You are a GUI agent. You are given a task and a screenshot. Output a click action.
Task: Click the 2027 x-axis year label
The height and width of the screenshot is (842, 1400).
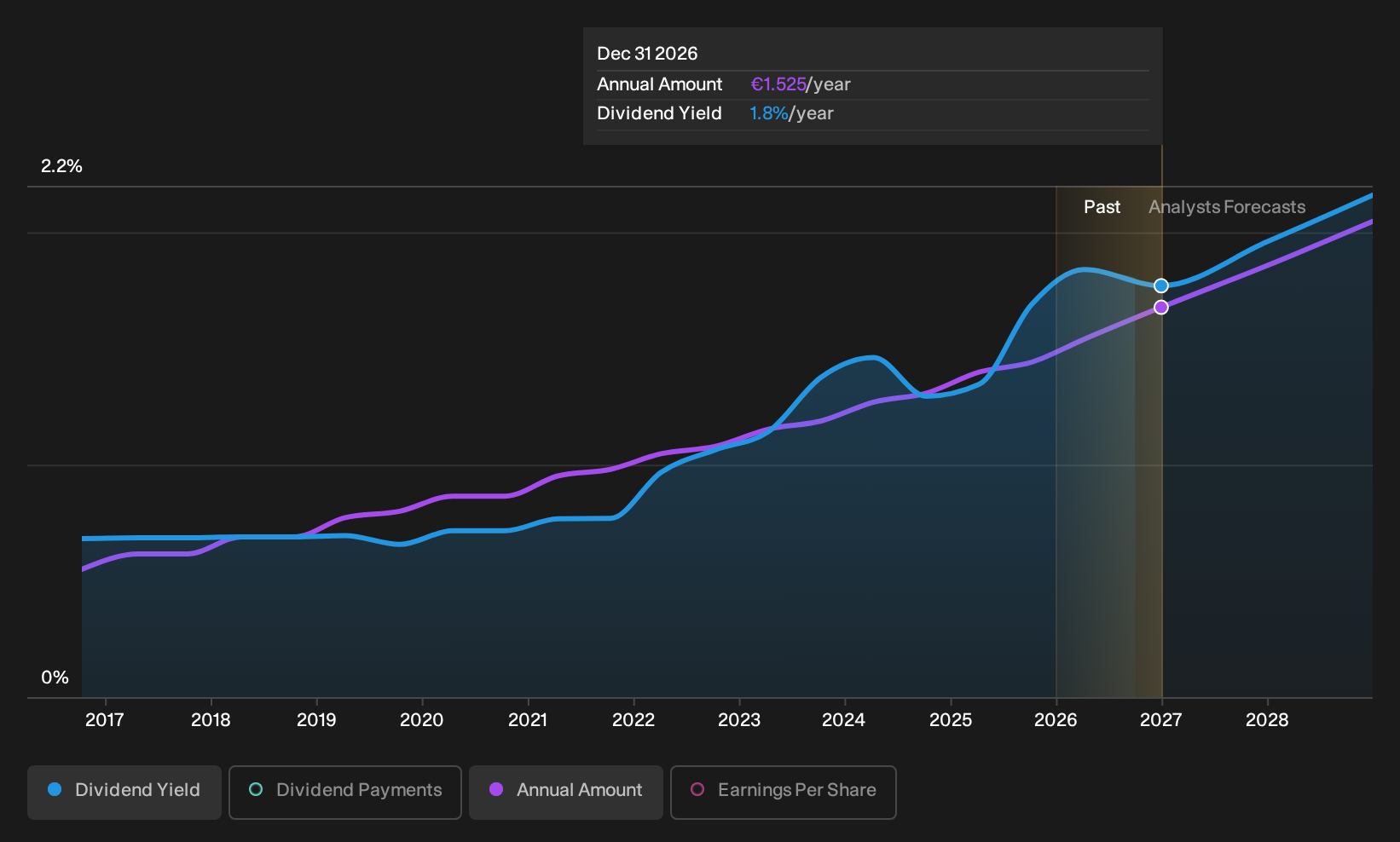tap(1161, 720)
